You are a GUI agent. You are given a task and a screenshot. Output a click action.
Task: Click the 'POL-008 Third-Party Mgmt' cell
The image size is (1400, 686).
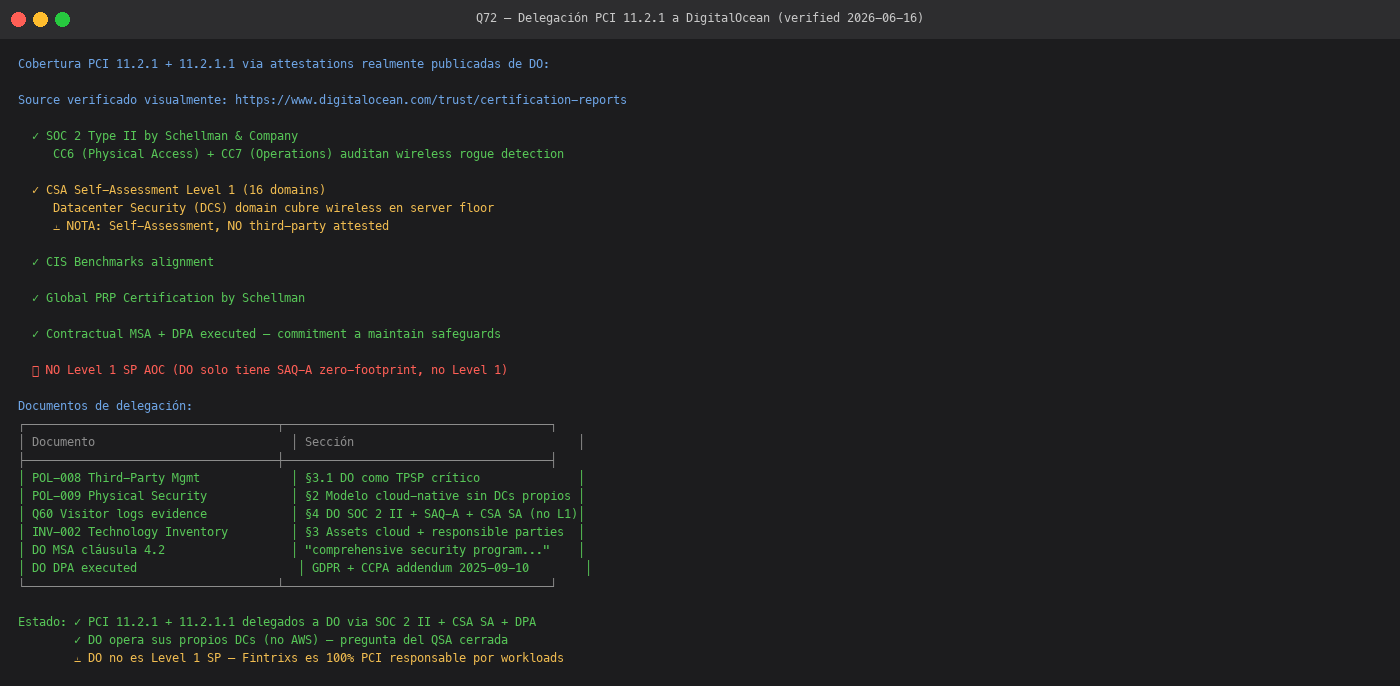pyautogui.click(x=116, y=478)
